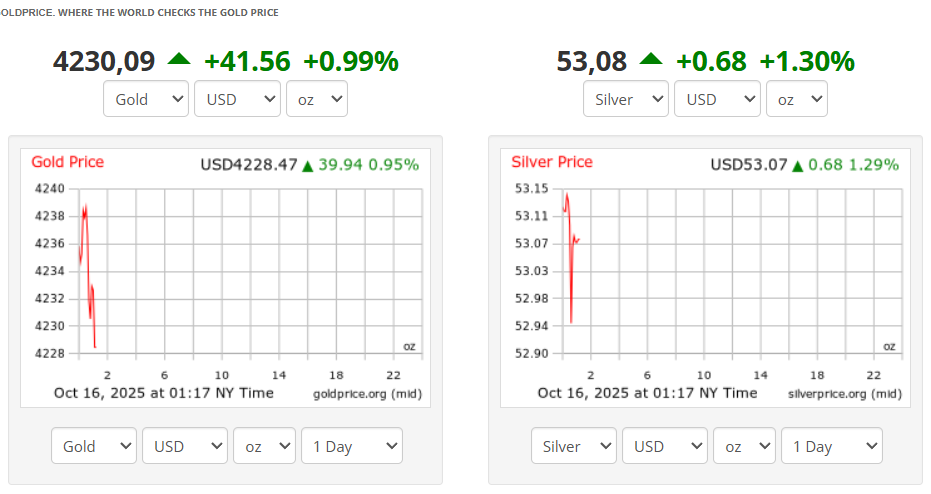Open the top silver oz unit dropdown
The height and width of the screenshot is (494, 931).
(x=796, y=99)
